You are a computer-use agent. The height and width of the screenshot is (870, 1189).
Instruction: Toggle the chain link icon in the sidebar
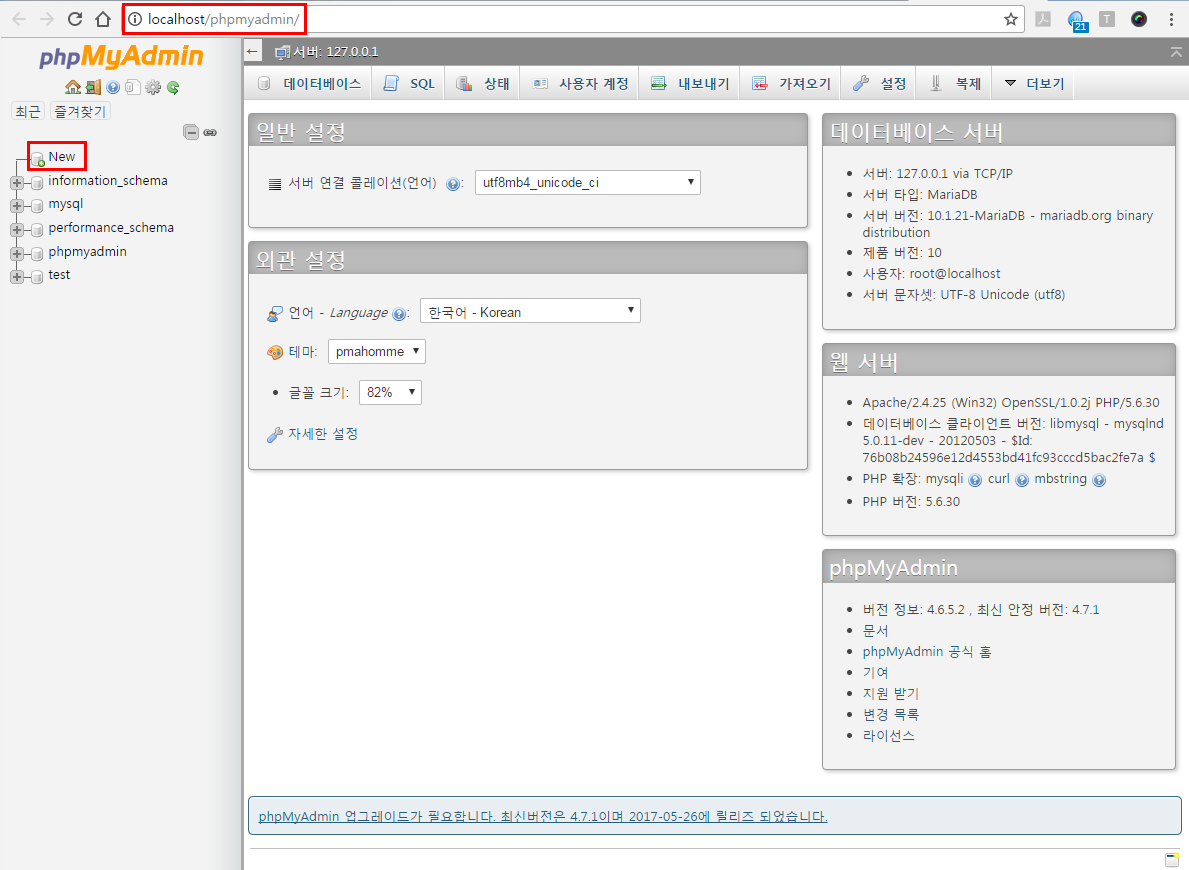click(210, 133)
